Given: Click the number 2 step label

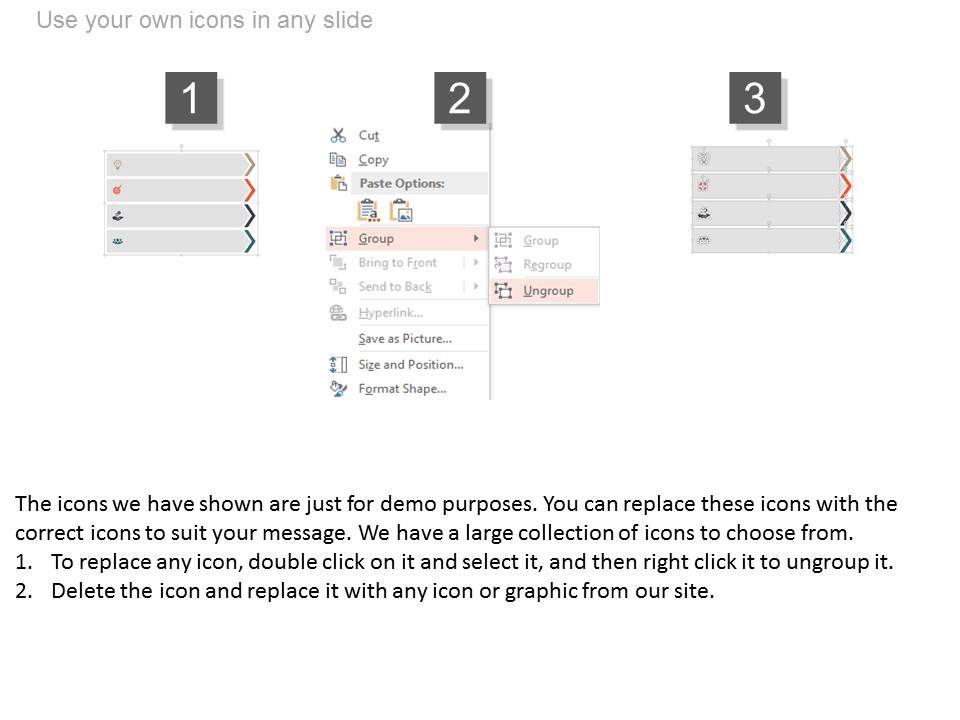Looking at the screenshot, I should [x=460, y=99].
